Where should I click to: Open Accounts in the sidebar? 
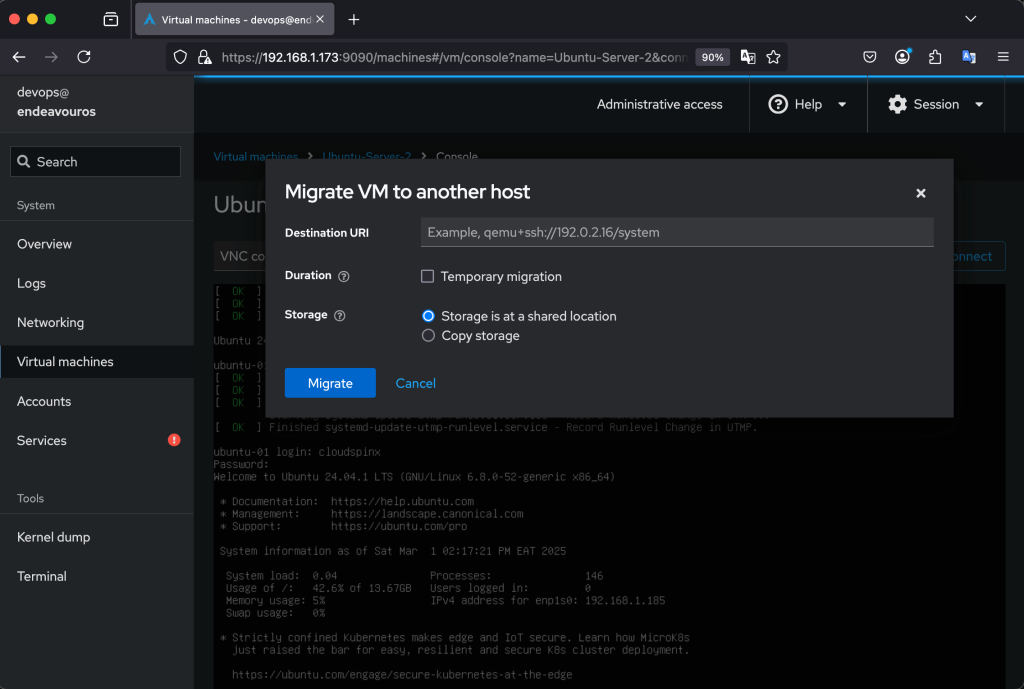pyautogui.click(x=97, y=402)
